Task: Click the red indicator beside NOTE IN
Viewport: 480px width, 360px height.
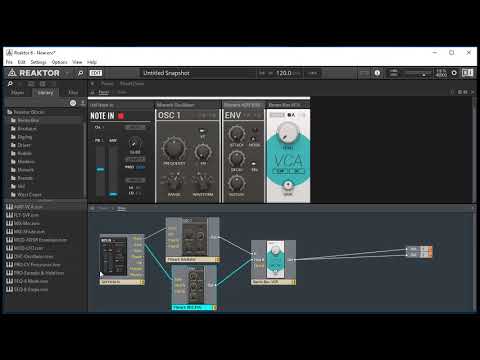Action: [121, 116]
